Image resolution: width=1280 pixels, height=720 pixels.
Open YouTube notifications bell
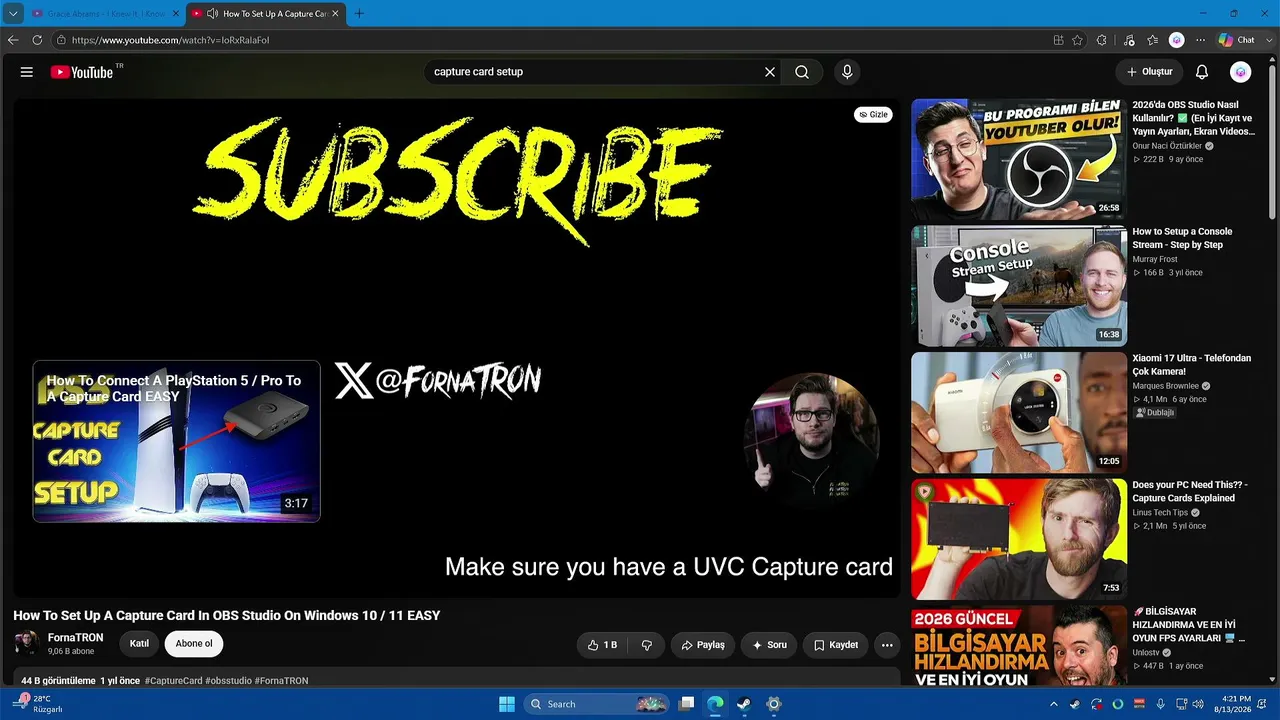1202,72
